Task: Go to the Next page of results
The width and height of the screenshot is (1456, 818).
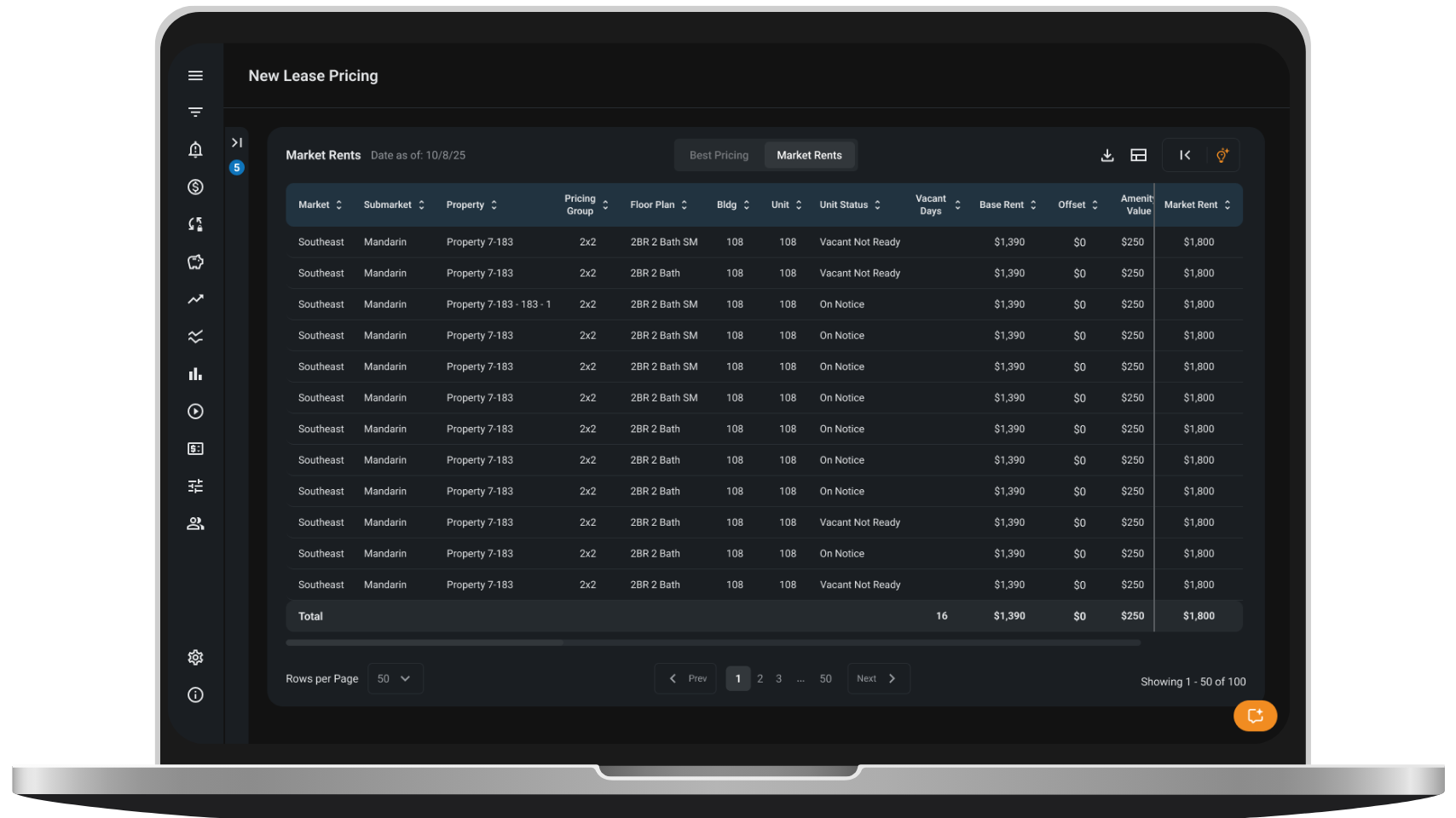Action: [877, 678]
